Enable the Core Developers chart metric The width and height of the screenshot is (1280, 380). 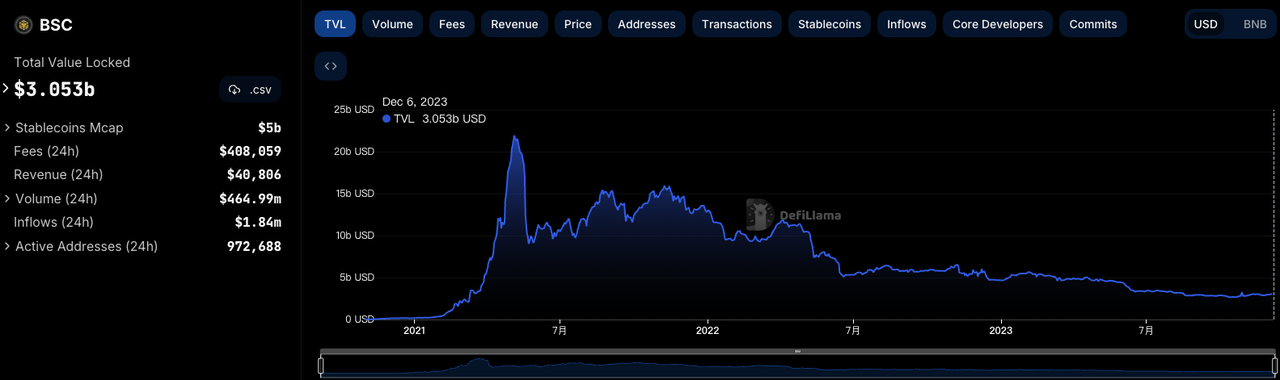(997, 24)
